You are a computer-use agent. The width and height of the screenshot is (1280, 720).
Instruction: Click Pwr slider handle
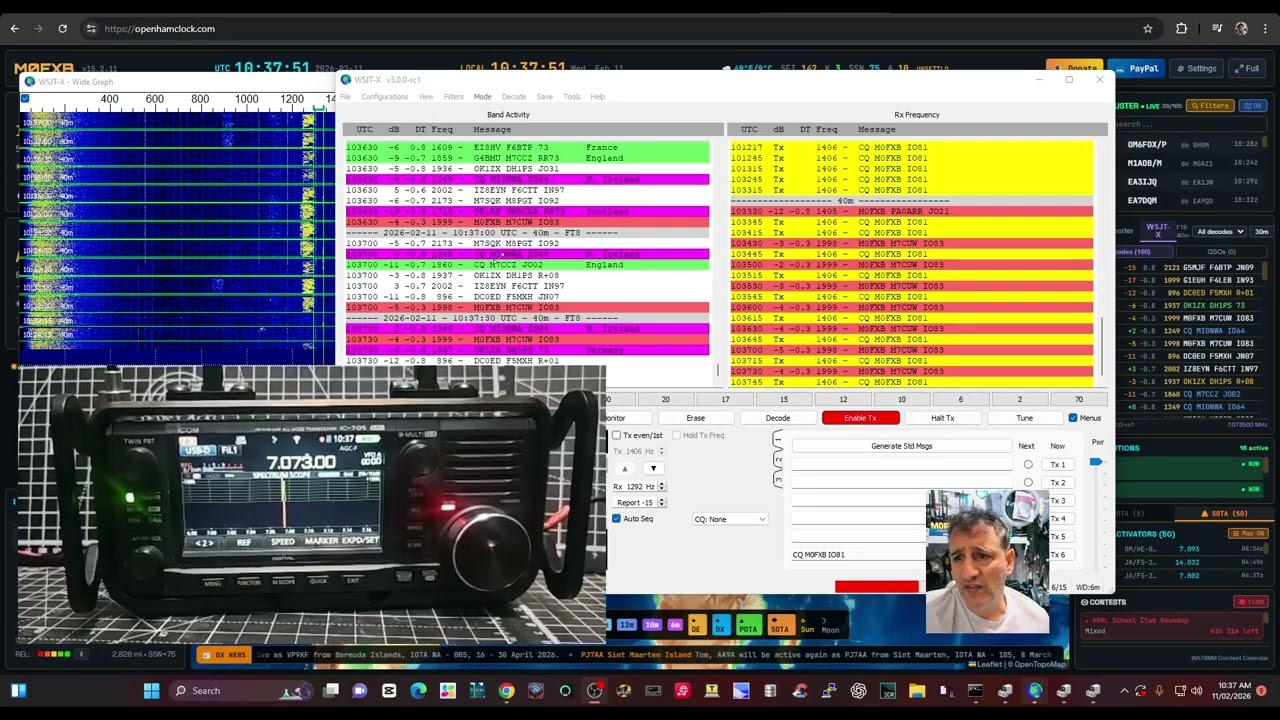coord(1096,462)
